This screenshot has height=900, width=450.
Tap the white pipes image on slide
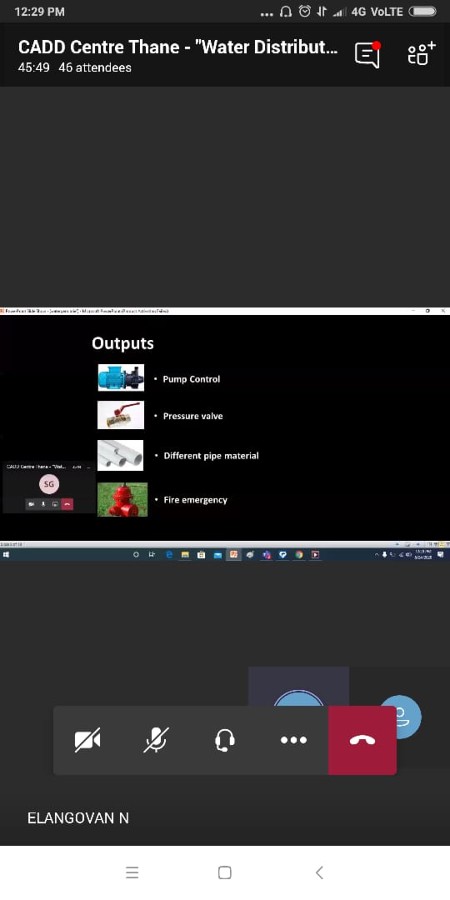(121, 456)
